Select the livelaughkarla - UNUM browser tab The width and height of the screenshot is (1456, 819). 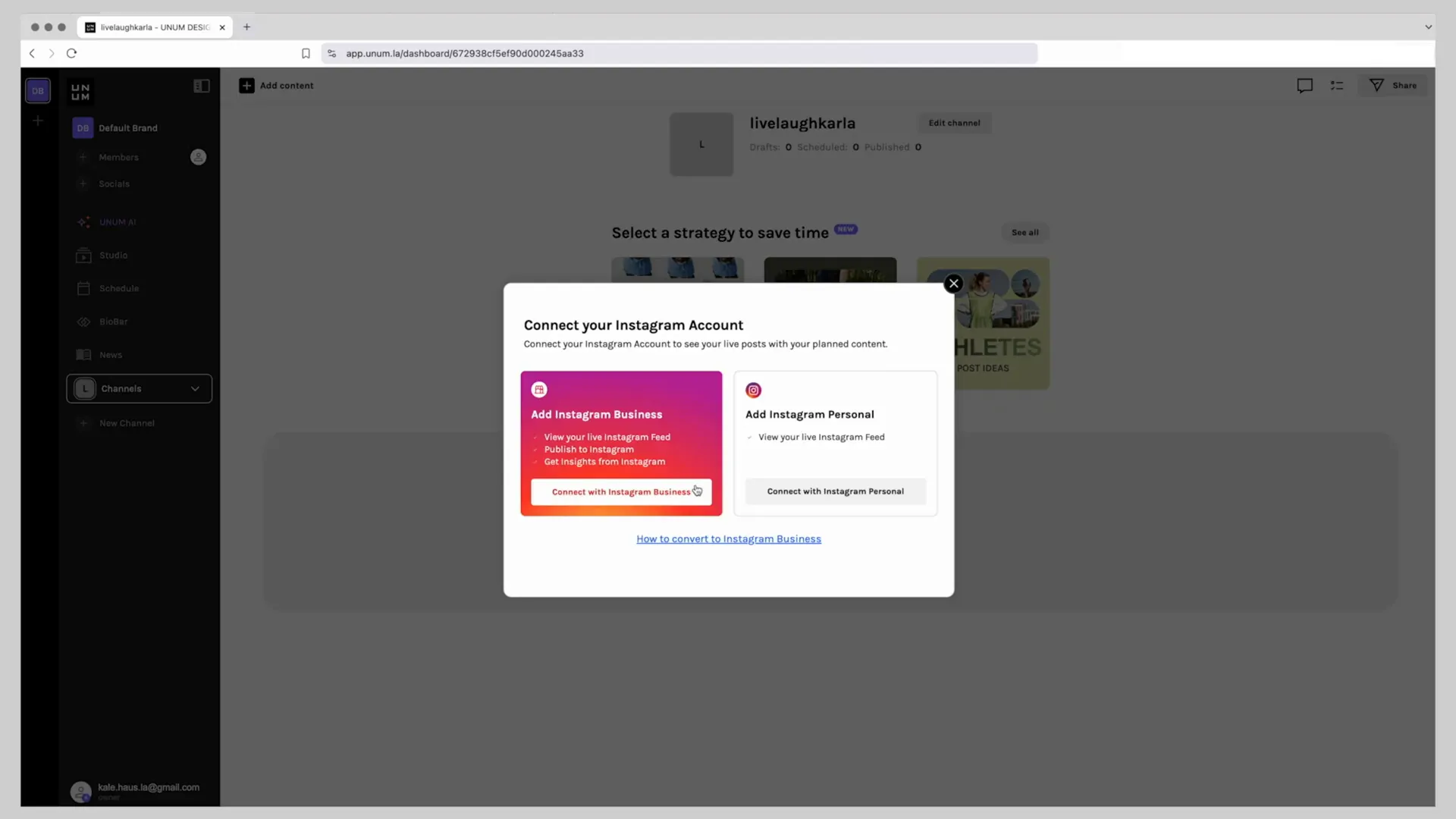(x=155, y=27)
